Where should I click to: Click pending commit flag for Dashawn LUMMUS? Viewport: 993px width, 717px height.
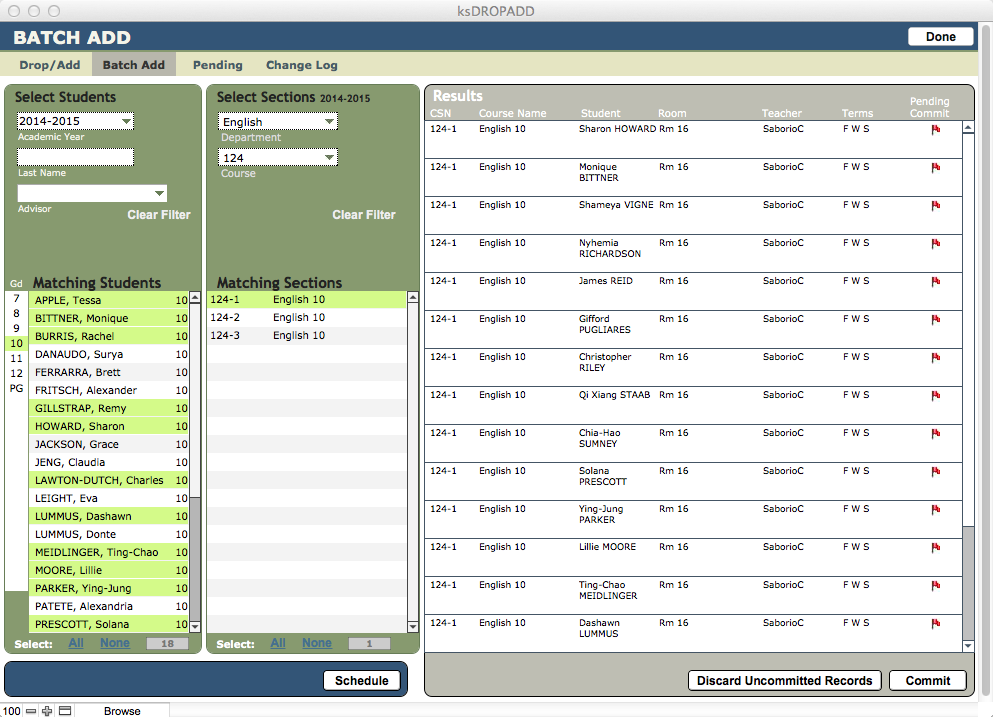coord(936,624)
